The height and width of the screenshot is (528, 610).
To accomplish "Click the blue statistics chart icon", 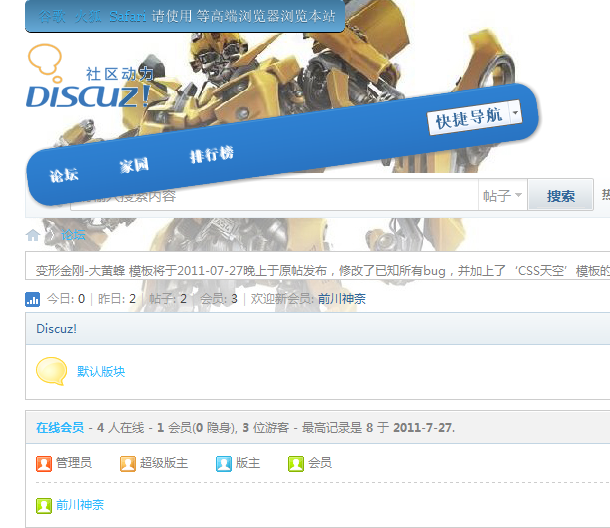I will (32, 299).
